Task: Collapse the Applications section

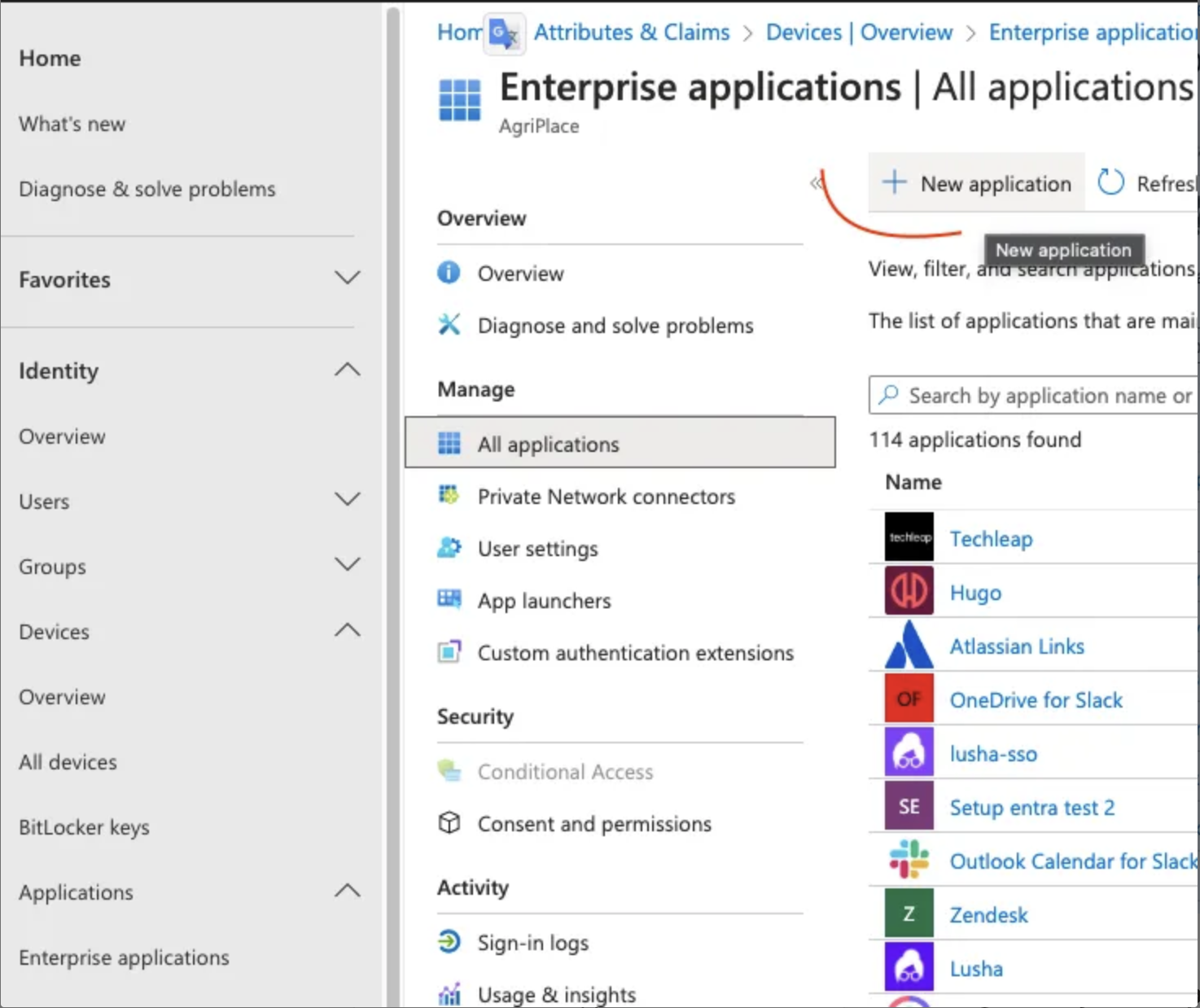Action: pos(348,890)
